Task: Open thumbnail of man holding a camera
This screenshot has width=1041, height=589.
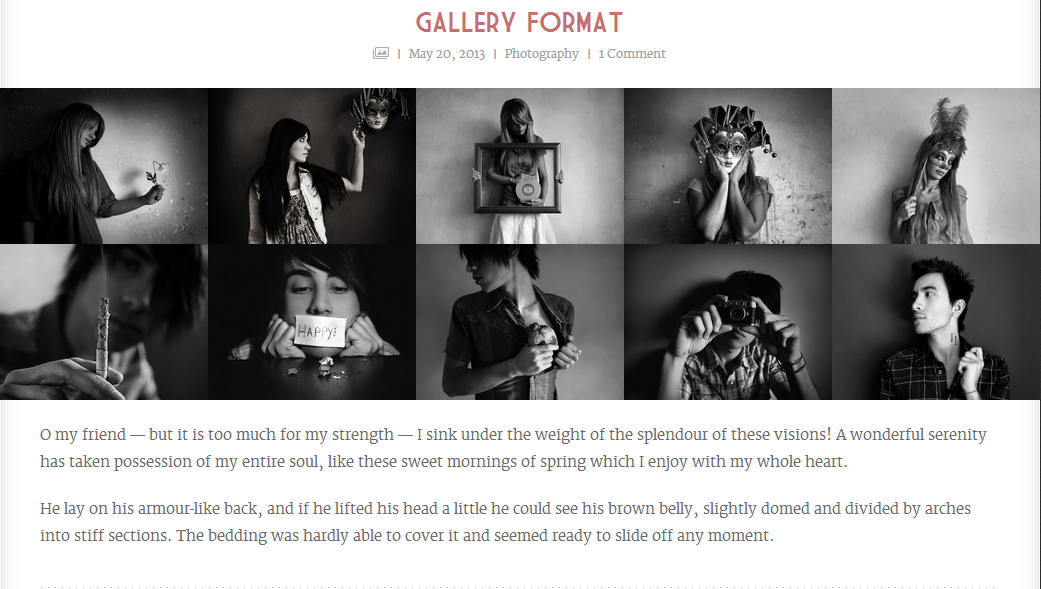Action: (x=728, y=322)
